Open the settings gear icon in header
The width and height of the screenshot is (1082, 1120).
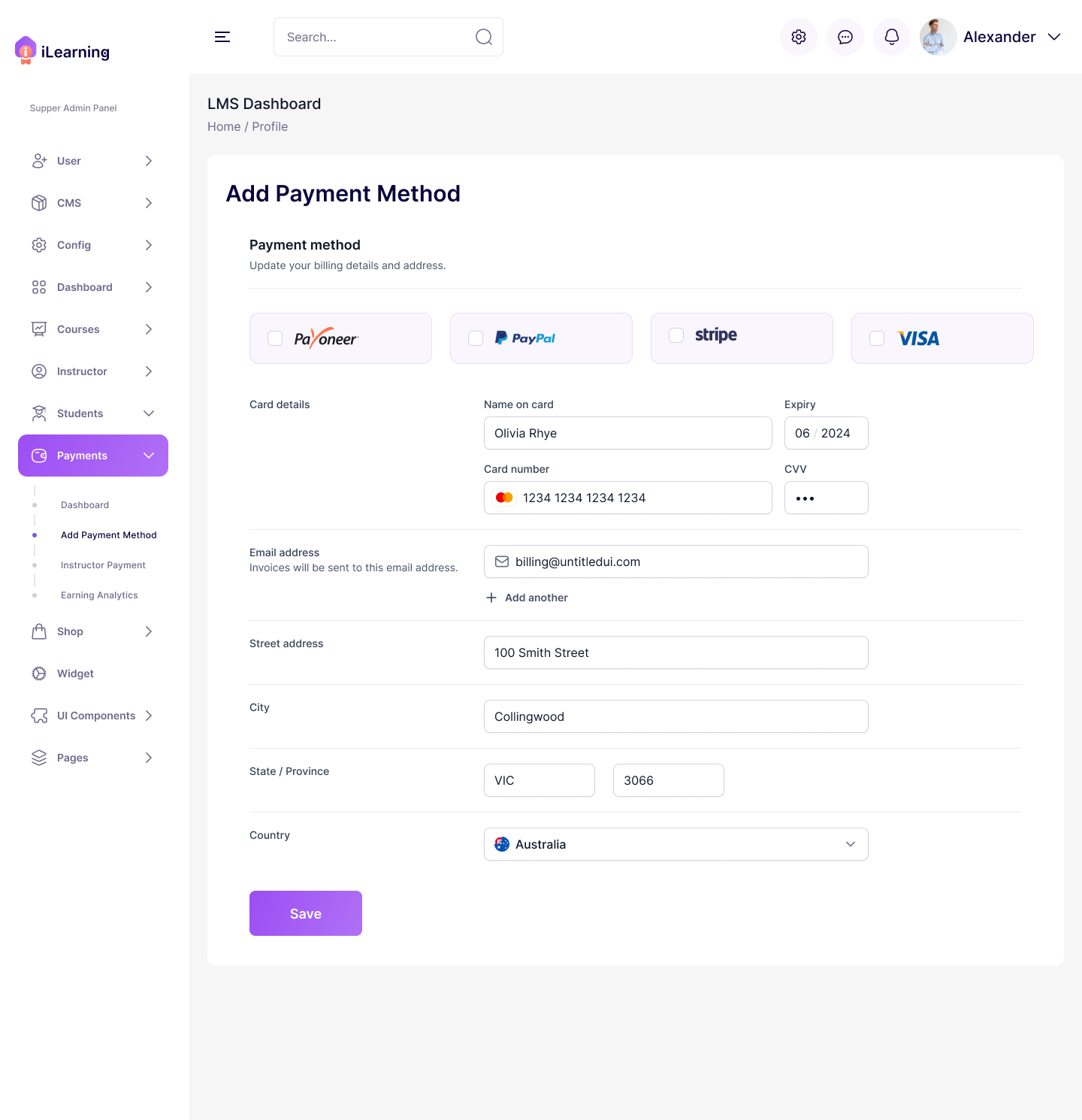point(799,37)
